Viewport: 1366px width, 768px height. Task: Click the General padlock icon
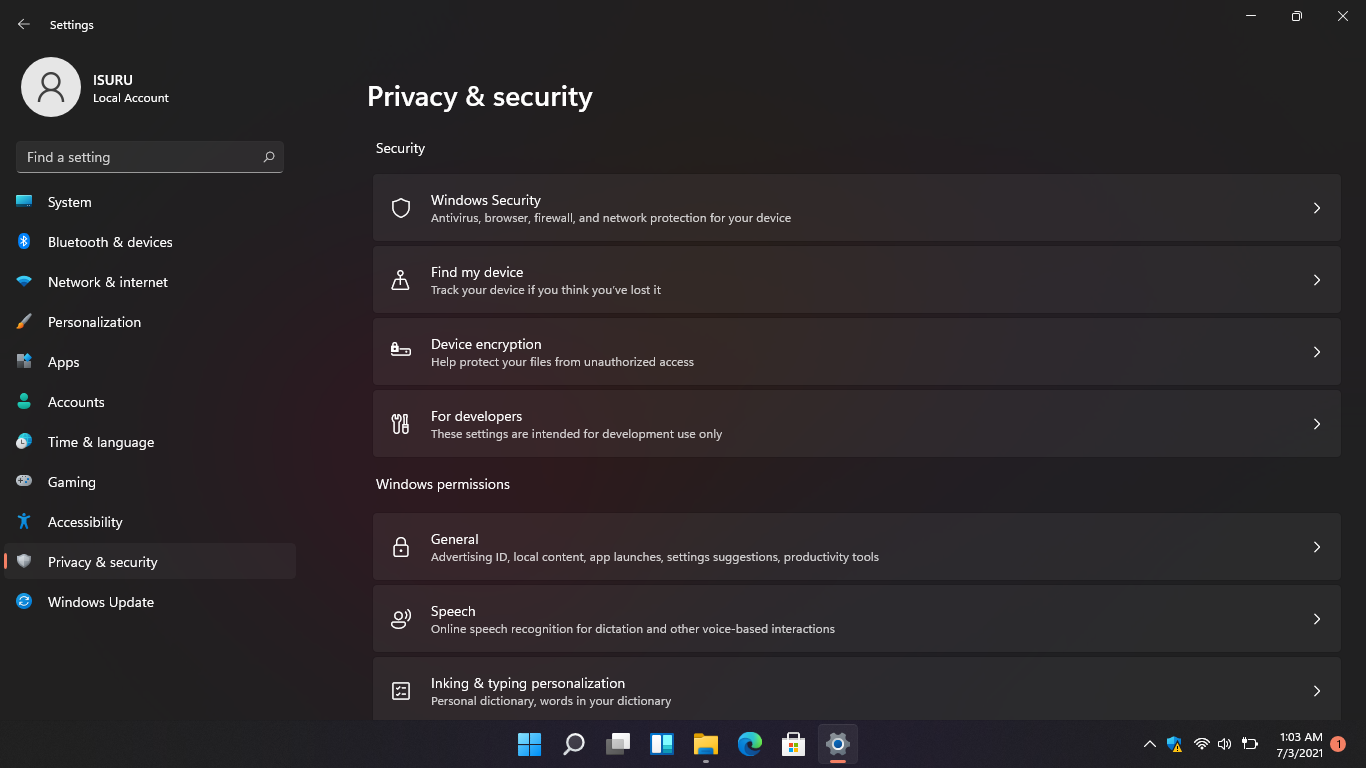[401, 547]
